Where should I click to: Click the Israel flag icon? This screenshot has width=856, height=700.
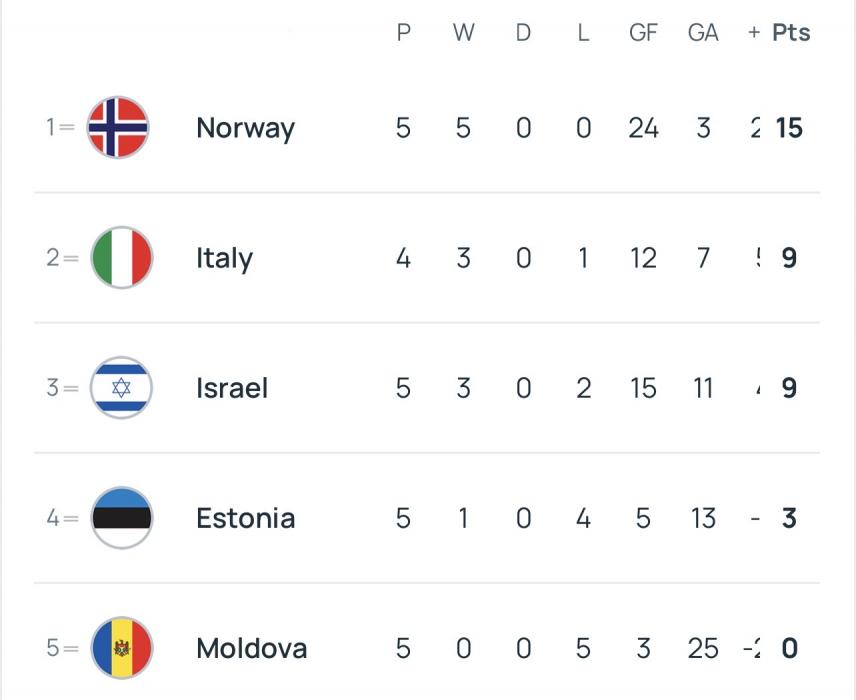click(x=121, y=387)
